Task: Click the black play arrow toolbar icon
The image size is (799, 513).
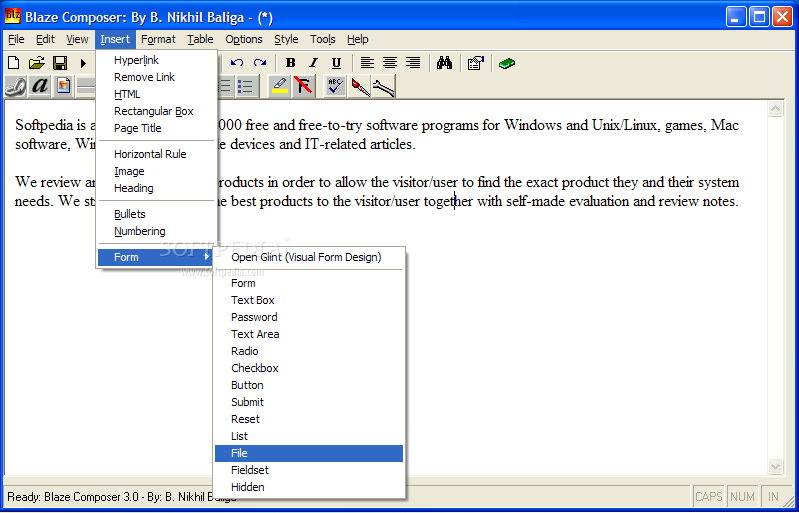Action: pos(83,63)
